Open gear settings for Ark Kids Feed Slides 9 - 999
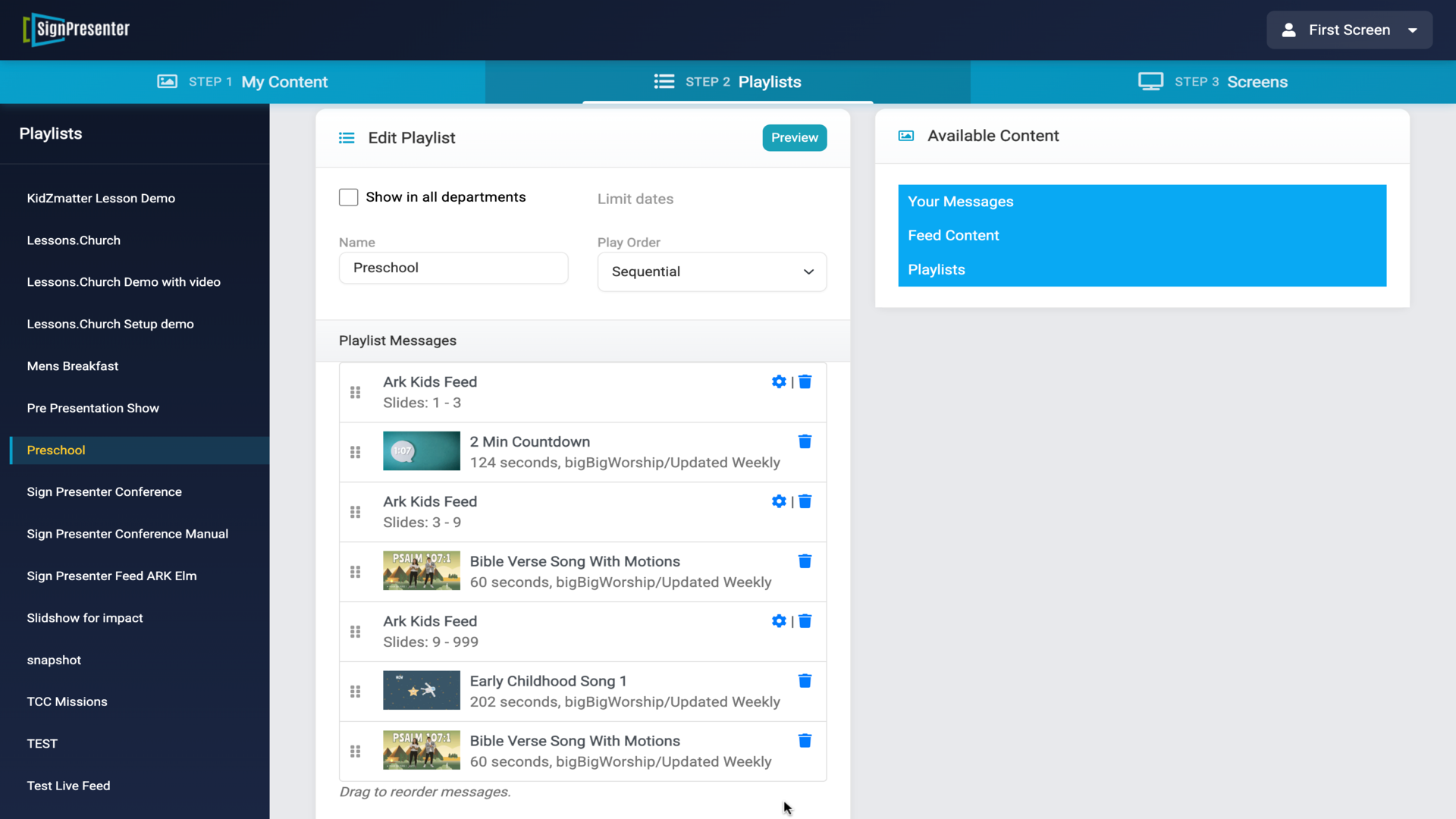The image size is (1456, 819). [778, 621]
